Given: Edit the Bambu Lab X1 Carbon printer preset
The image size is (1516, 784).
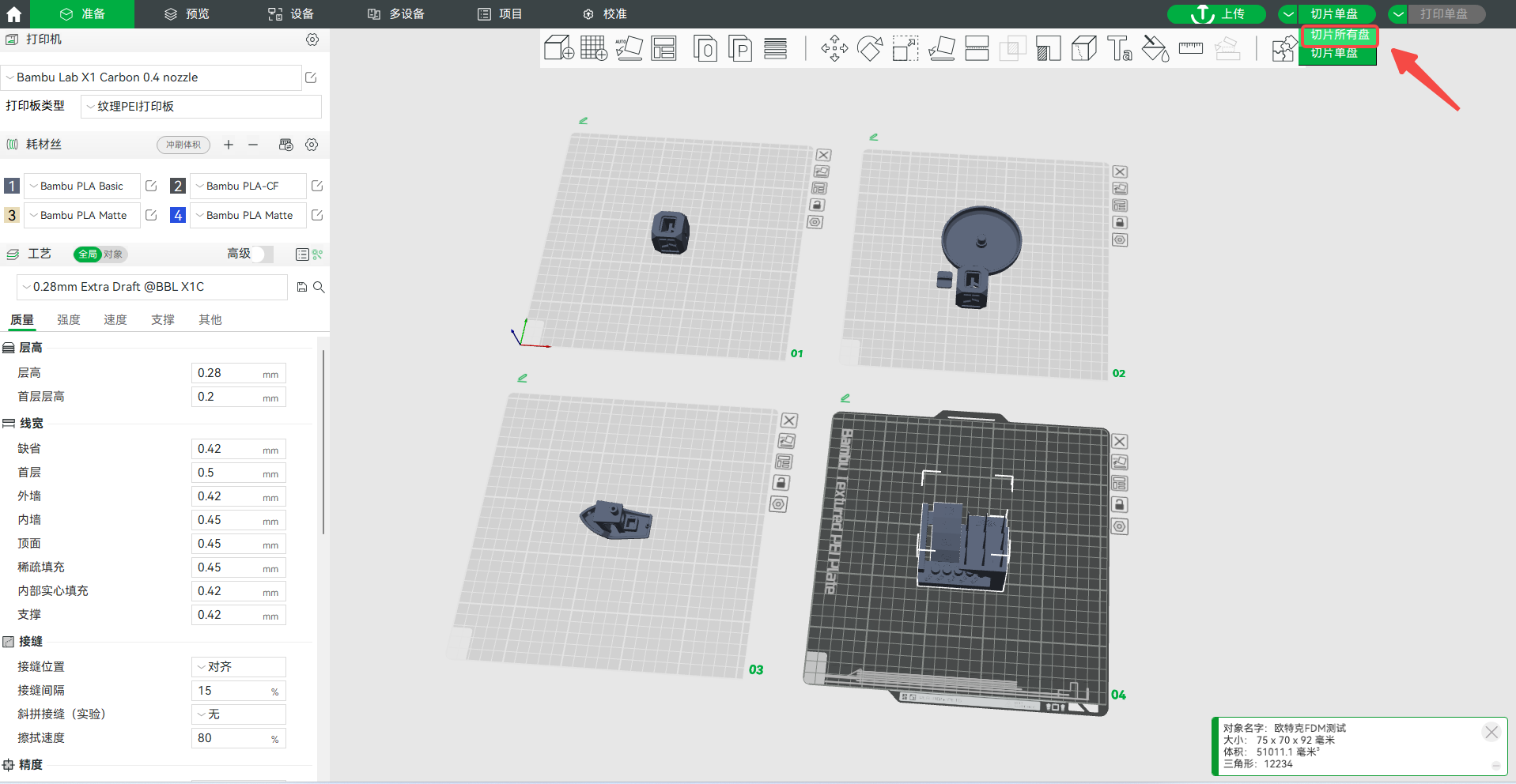Looking at the screenshot, I should click(311, 77).
